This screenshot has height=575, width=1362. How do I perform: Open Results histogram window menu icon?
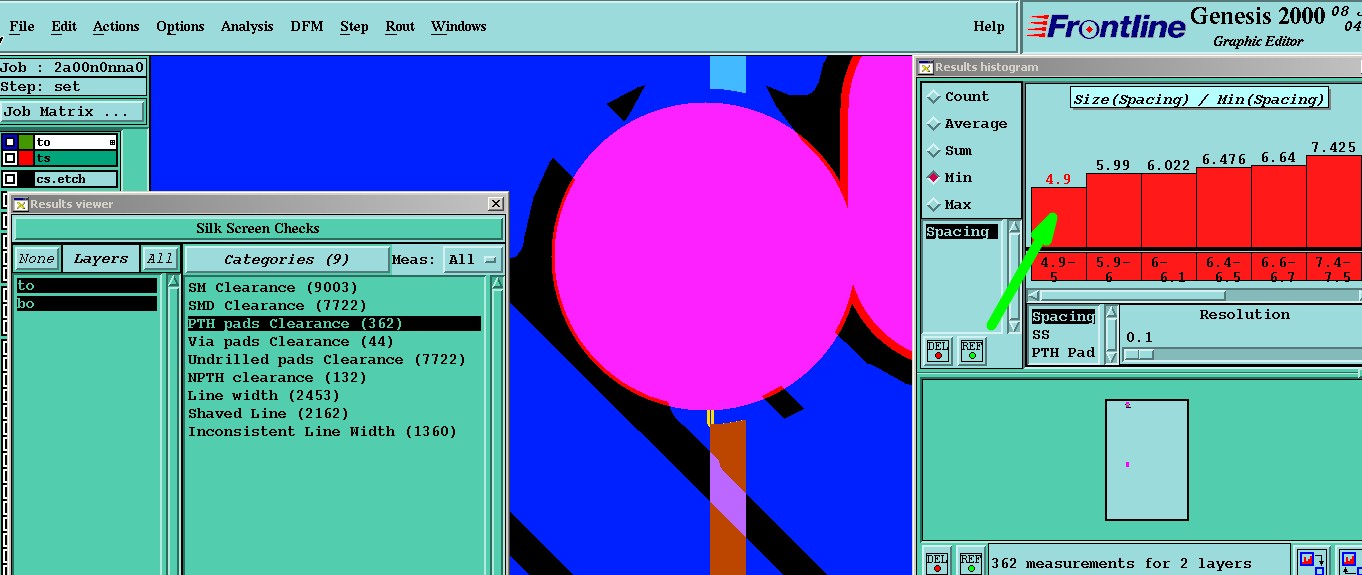point(926,67)
